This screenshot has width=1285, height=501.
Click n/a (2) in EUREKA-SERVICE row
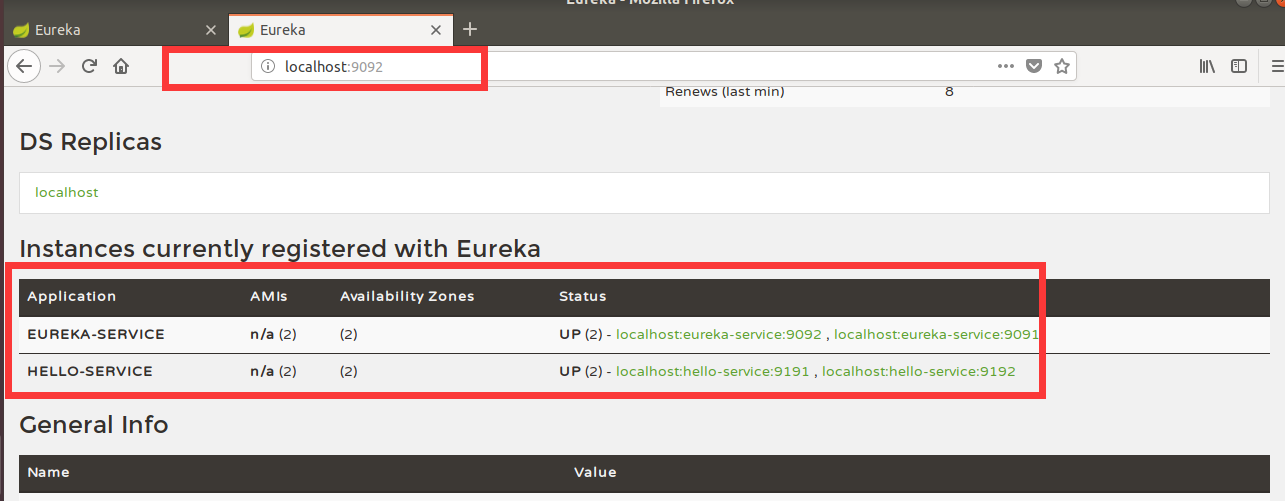pyautogui.click(x=273, y=334)
